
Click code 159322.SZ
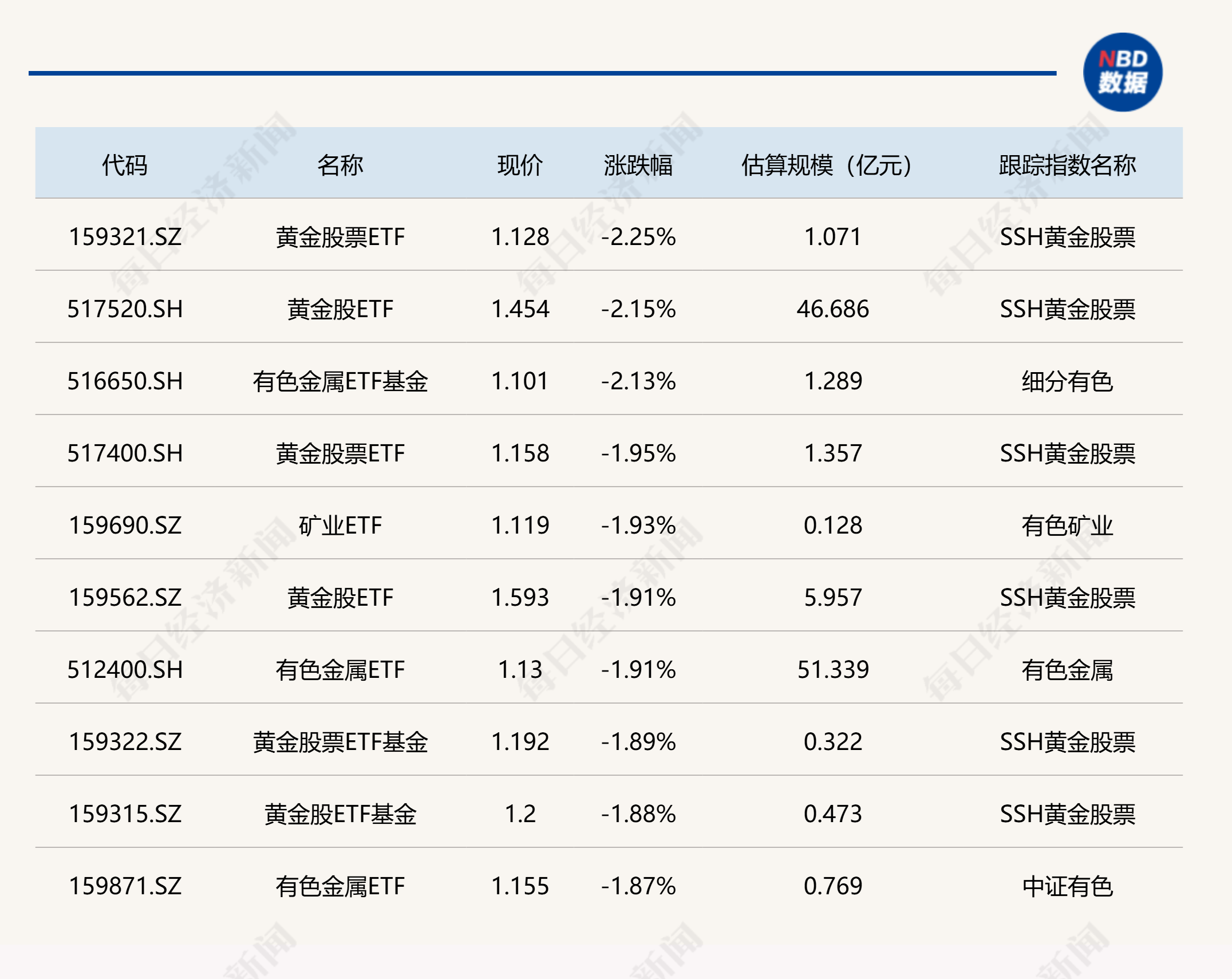(x=125, y=742)
